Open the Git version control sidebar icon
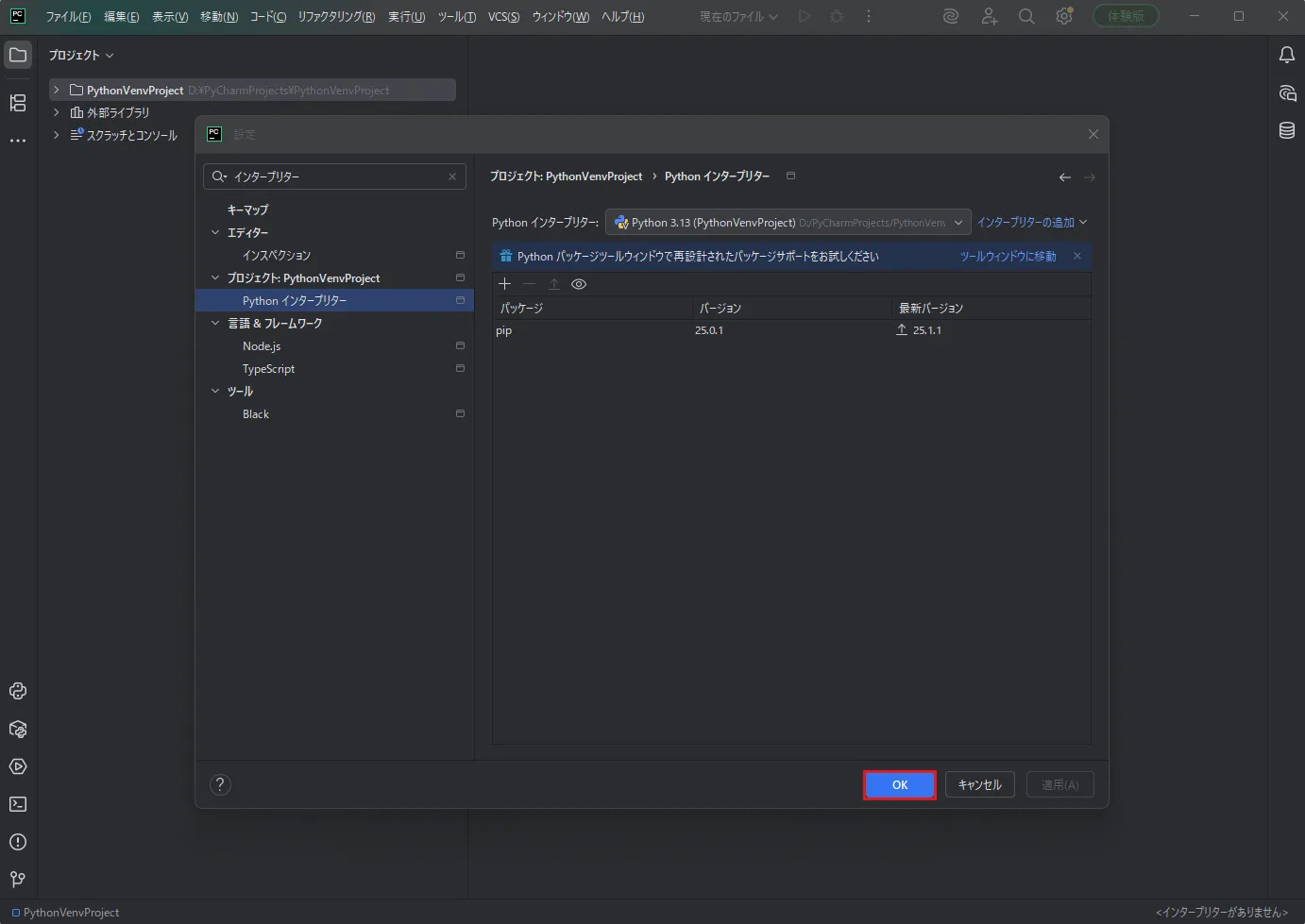Image resolution: width=1305 pixels, height=924 pixels. 18,880
